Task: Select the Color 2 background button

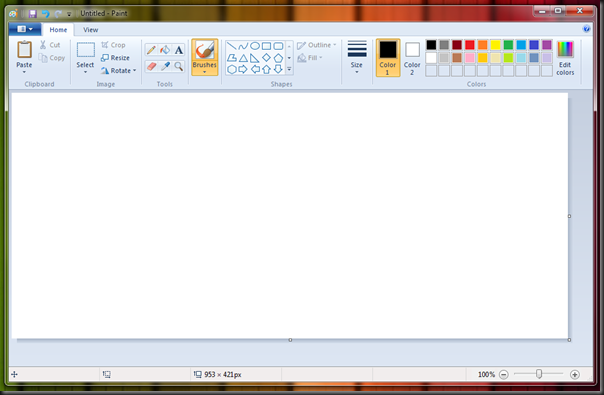Action: point(412,58)
